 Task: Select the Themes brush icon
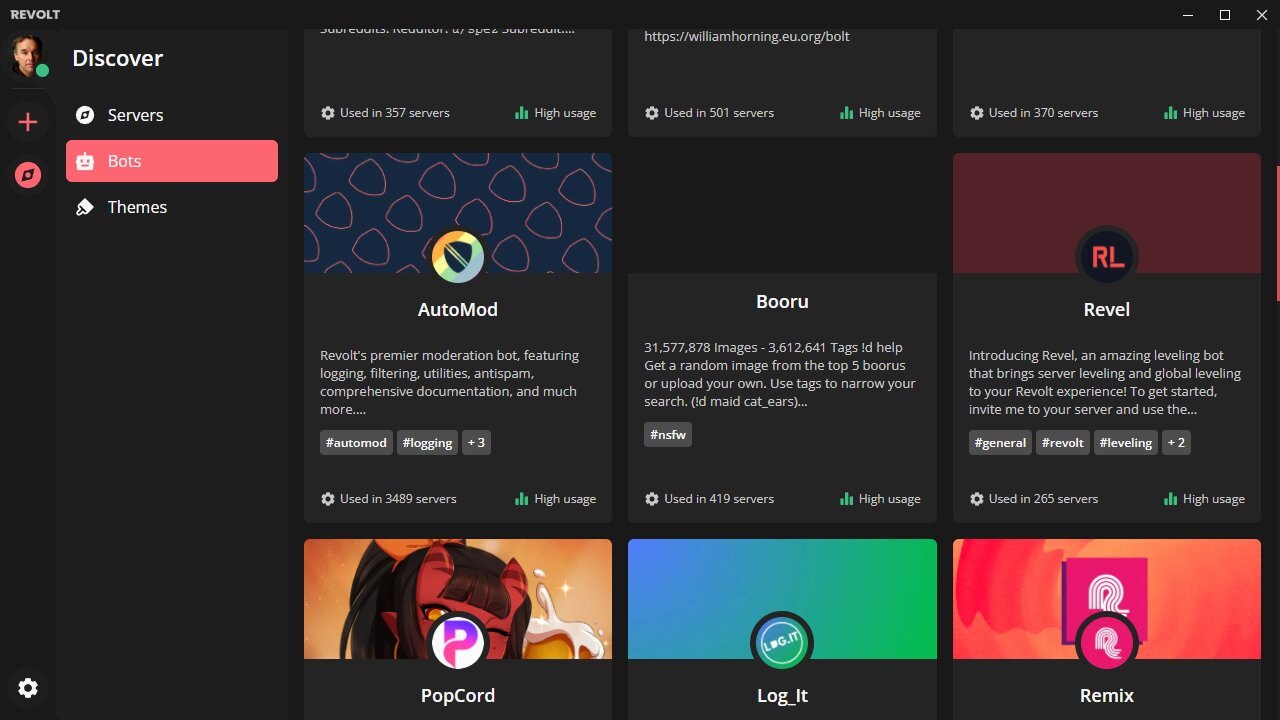pos(85,207)
